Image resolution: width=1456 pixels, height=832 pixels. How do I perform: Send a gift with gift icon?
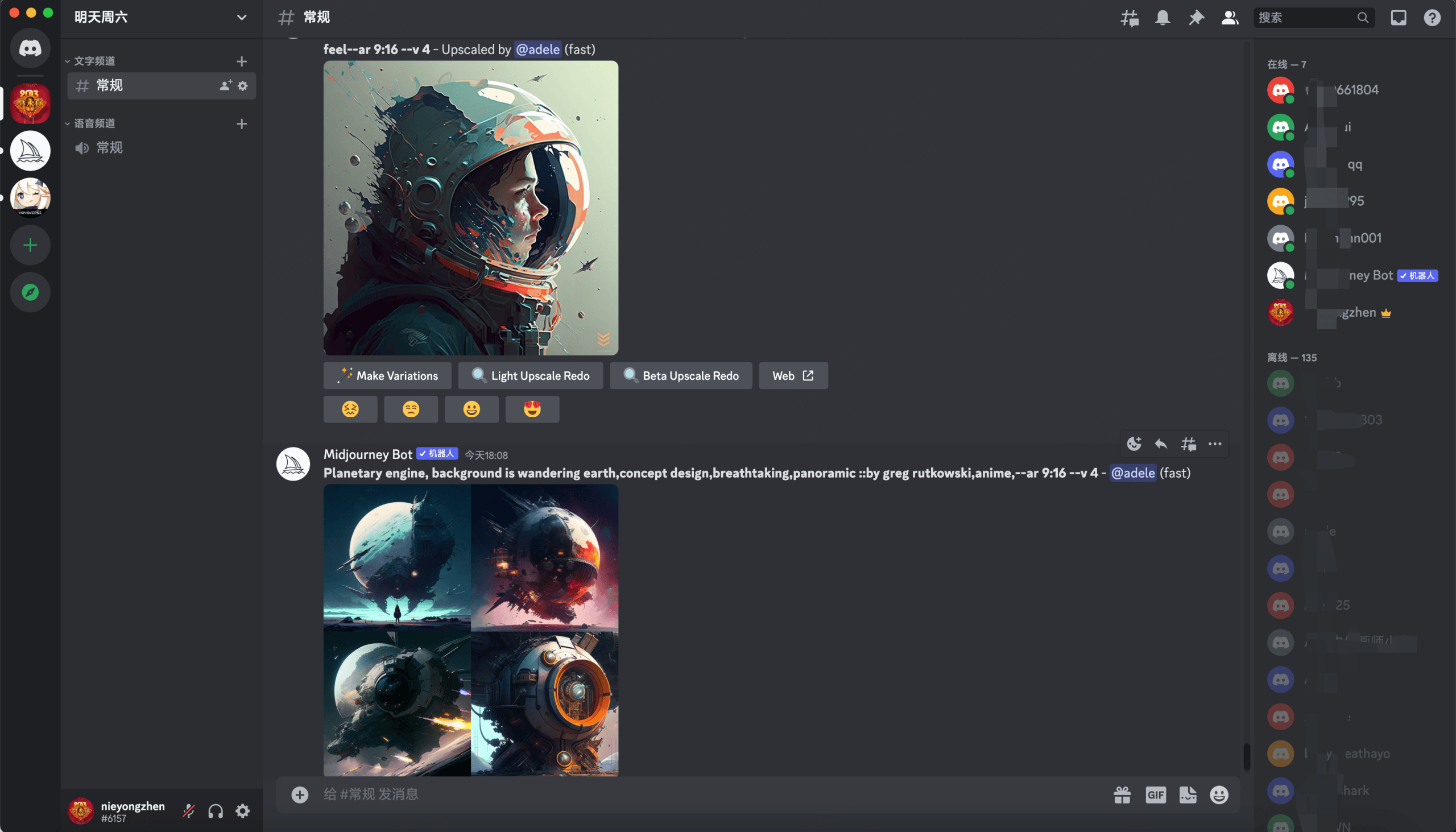[x=1122, y=794]
